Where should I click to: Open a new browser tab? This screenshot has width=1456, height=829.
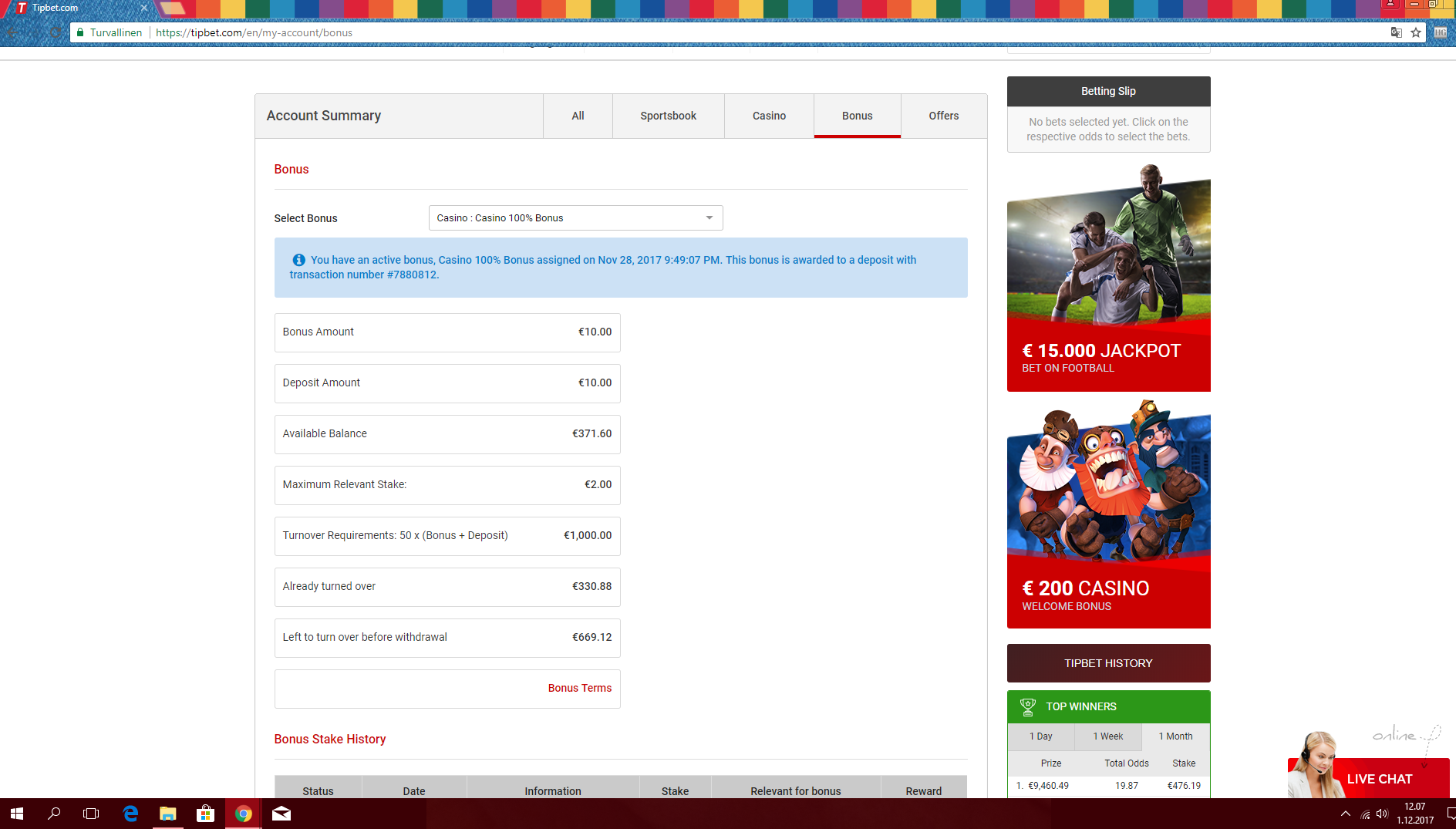[173, 8]
